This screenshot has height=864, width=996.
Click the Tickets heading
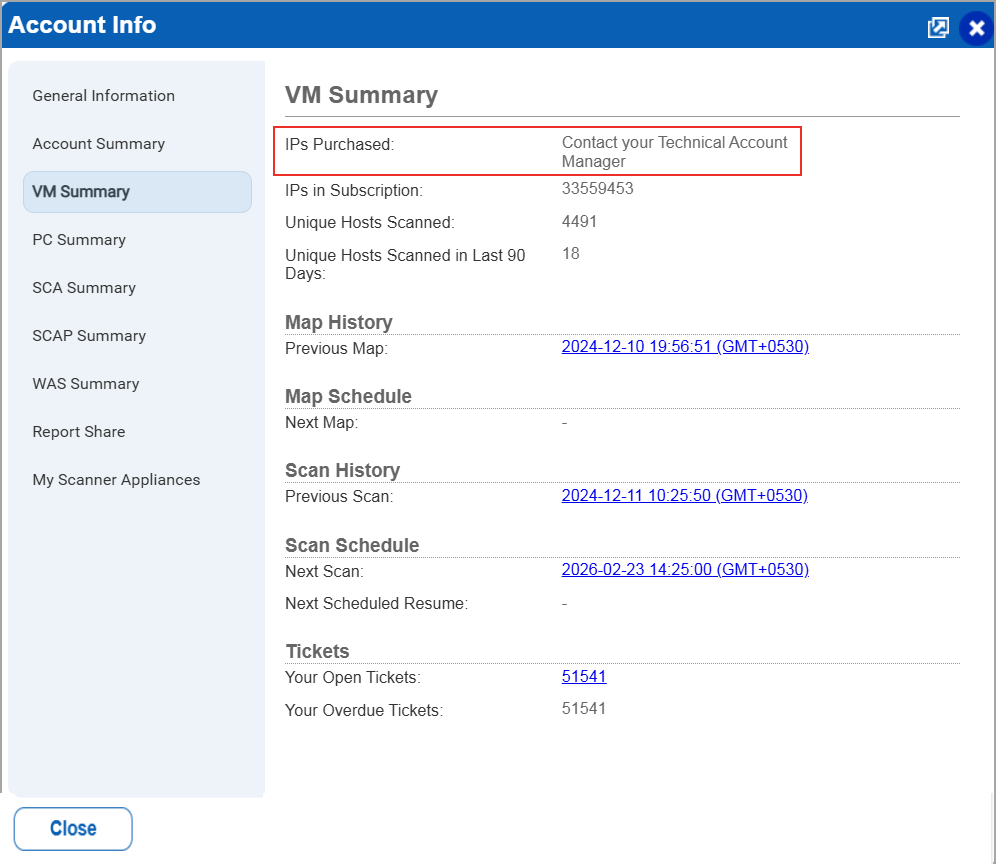317,651
